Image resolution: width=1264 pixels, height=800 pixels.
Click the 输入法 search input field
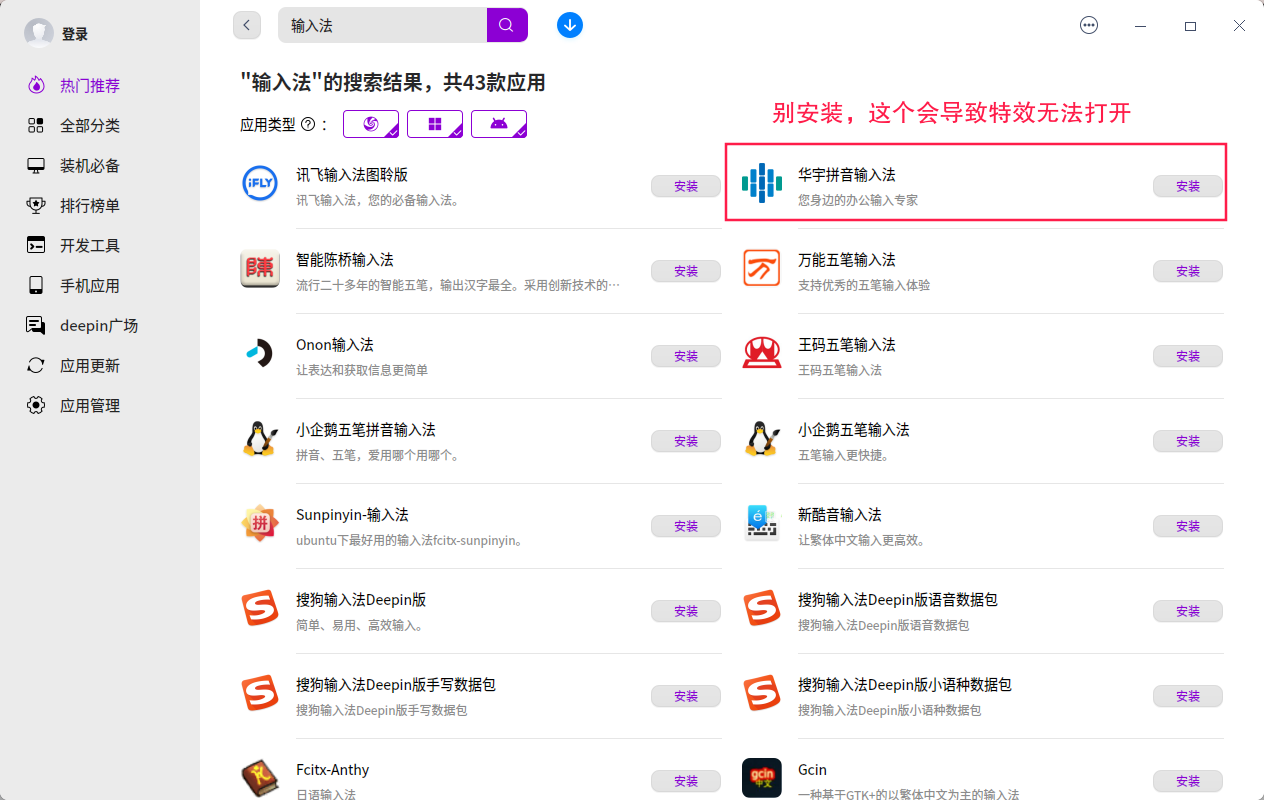pos(380,24)
